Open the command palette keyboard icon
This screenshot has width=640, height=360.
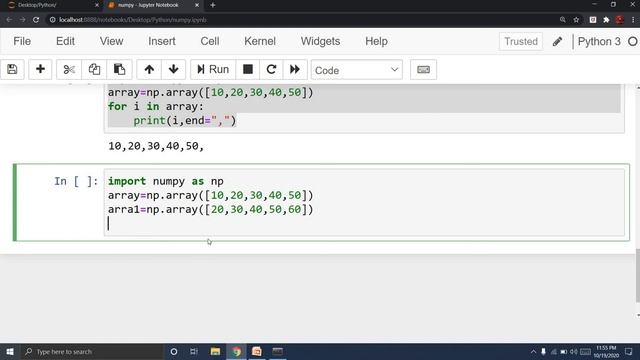click(x=423, y=69)
